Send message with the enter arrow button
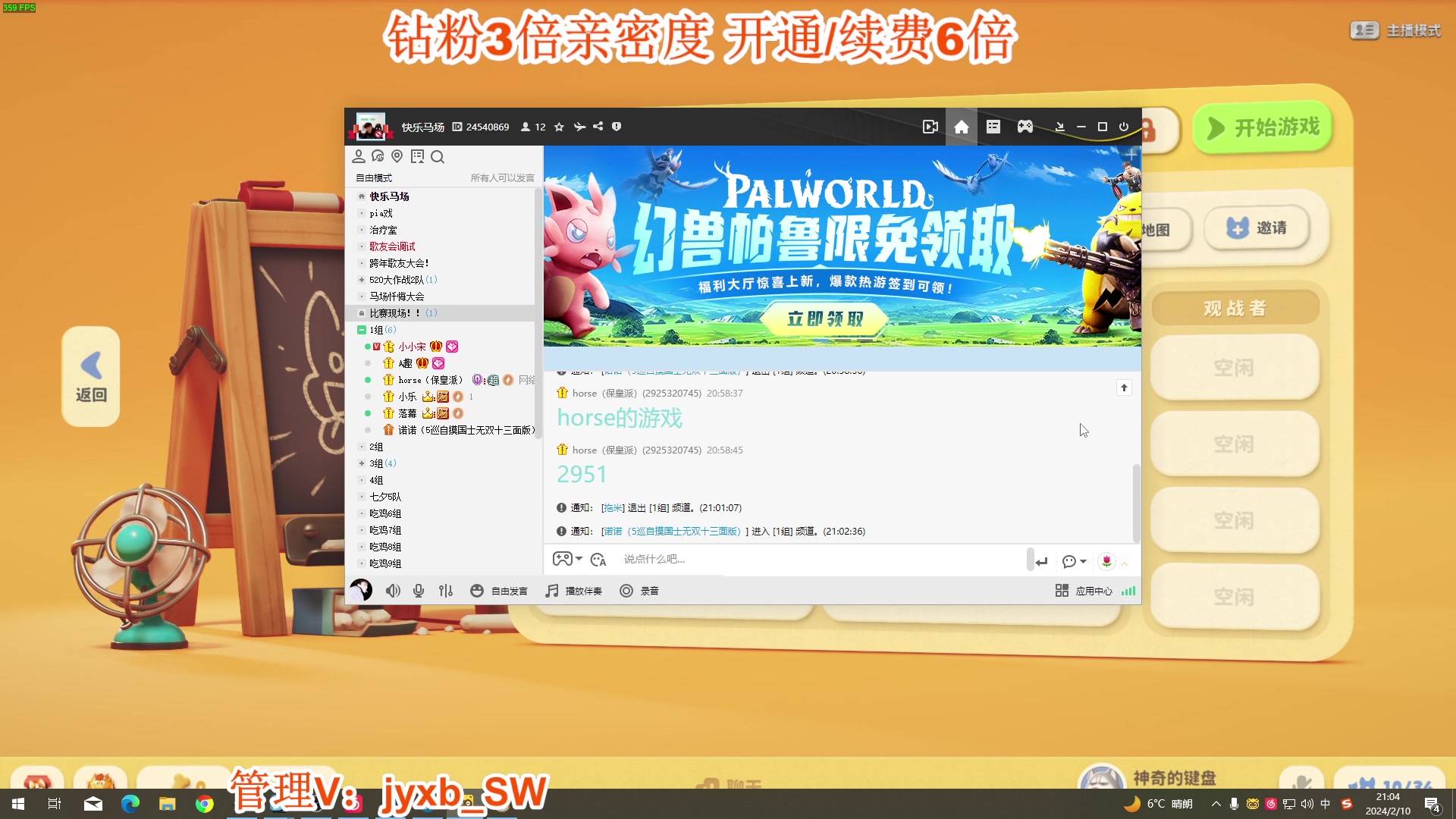This screenshot has width=1456, height=819. point(1041,562)
